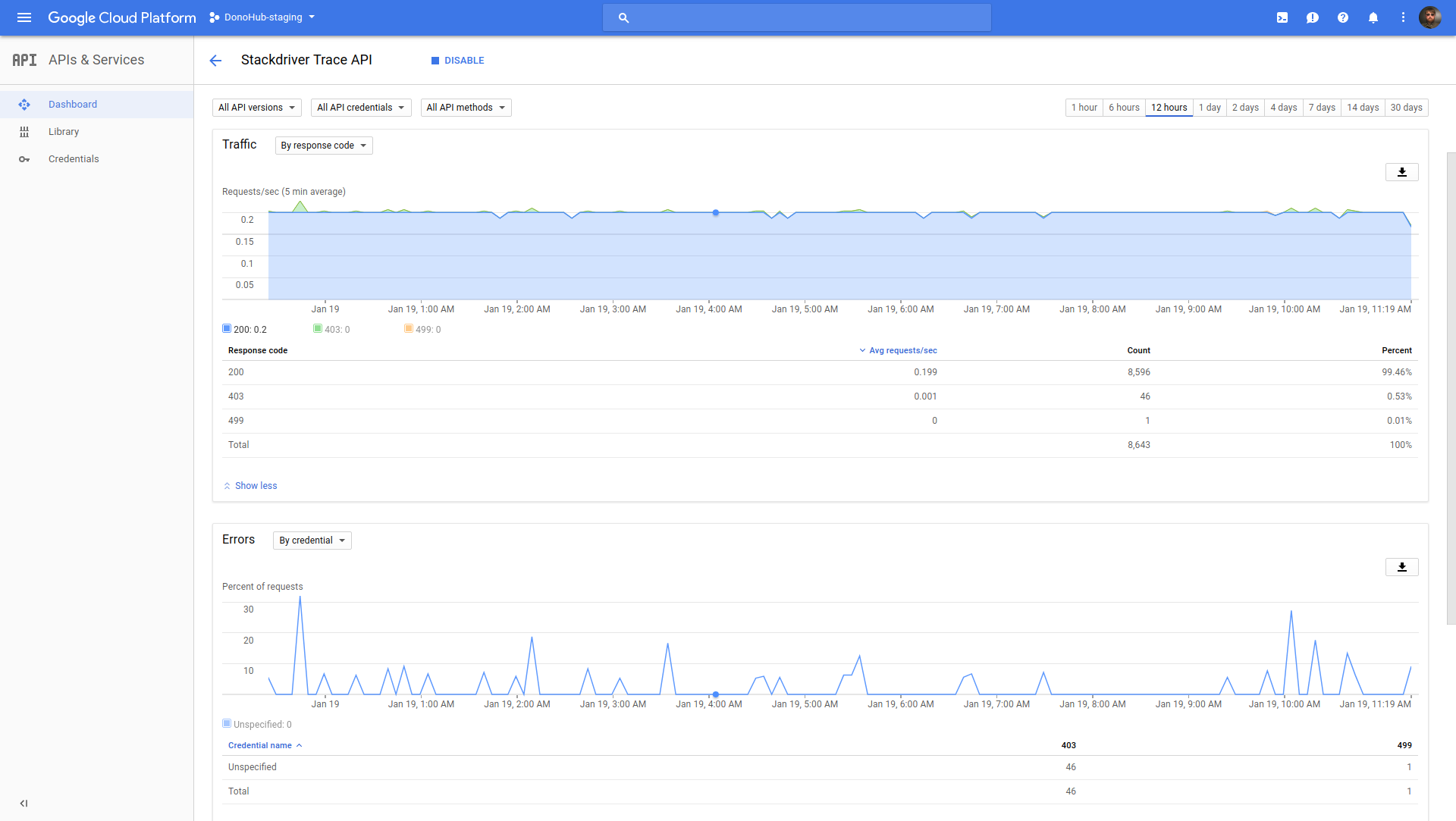Click the DISABLE API button

457,61
